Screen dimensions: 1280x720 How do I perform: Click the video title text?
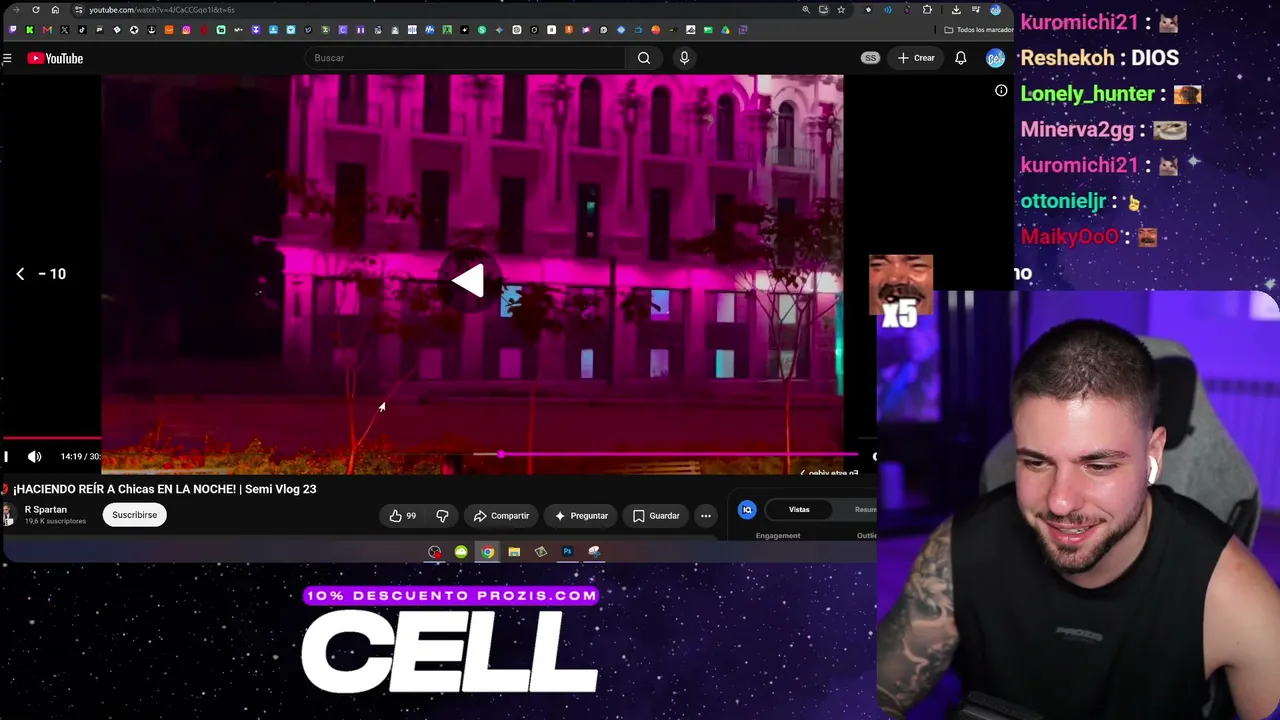pyautogui.click(x=164, y=489)
